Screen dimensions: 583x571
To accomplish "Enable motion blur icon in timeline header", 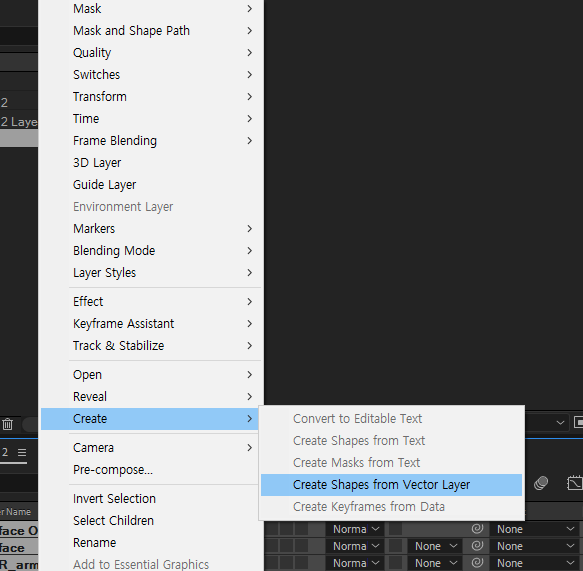I will pyautogui.click(x=541, y=483).
